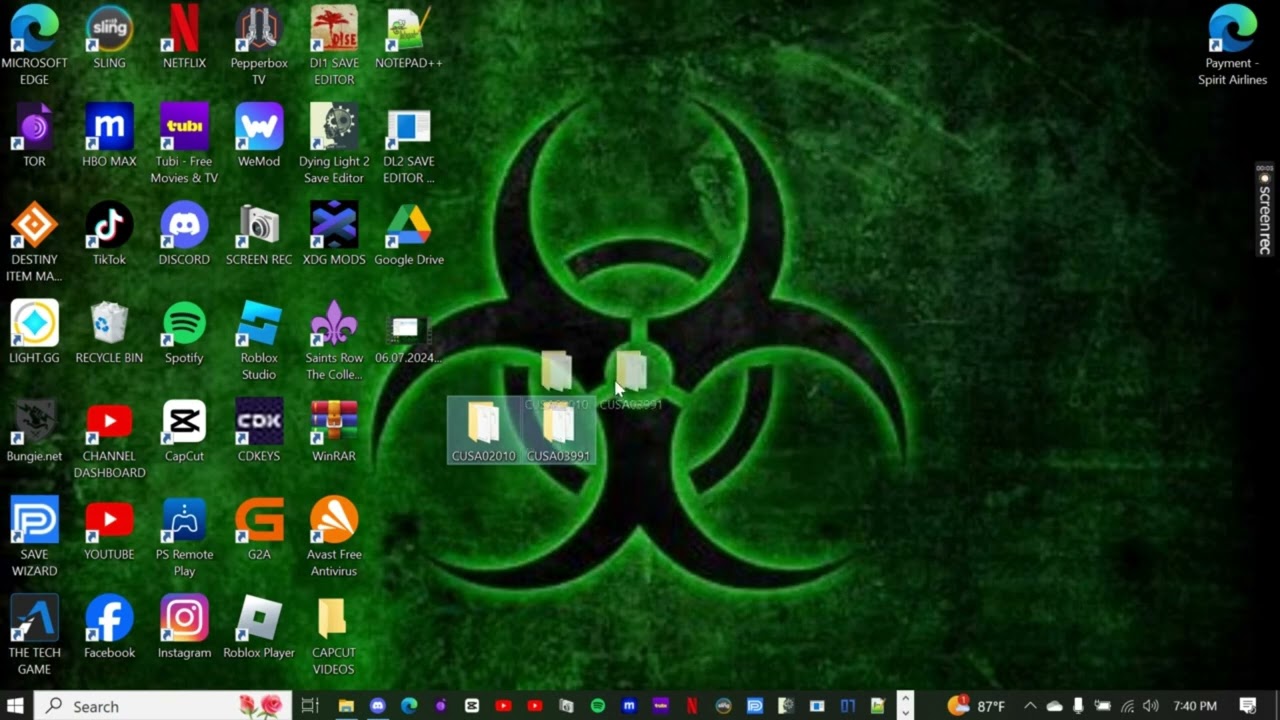Image resolution: width=1280 pixels, height=720 pixels.
Task: Launch the SLING desktop shortcut
Action: (109, 38)
